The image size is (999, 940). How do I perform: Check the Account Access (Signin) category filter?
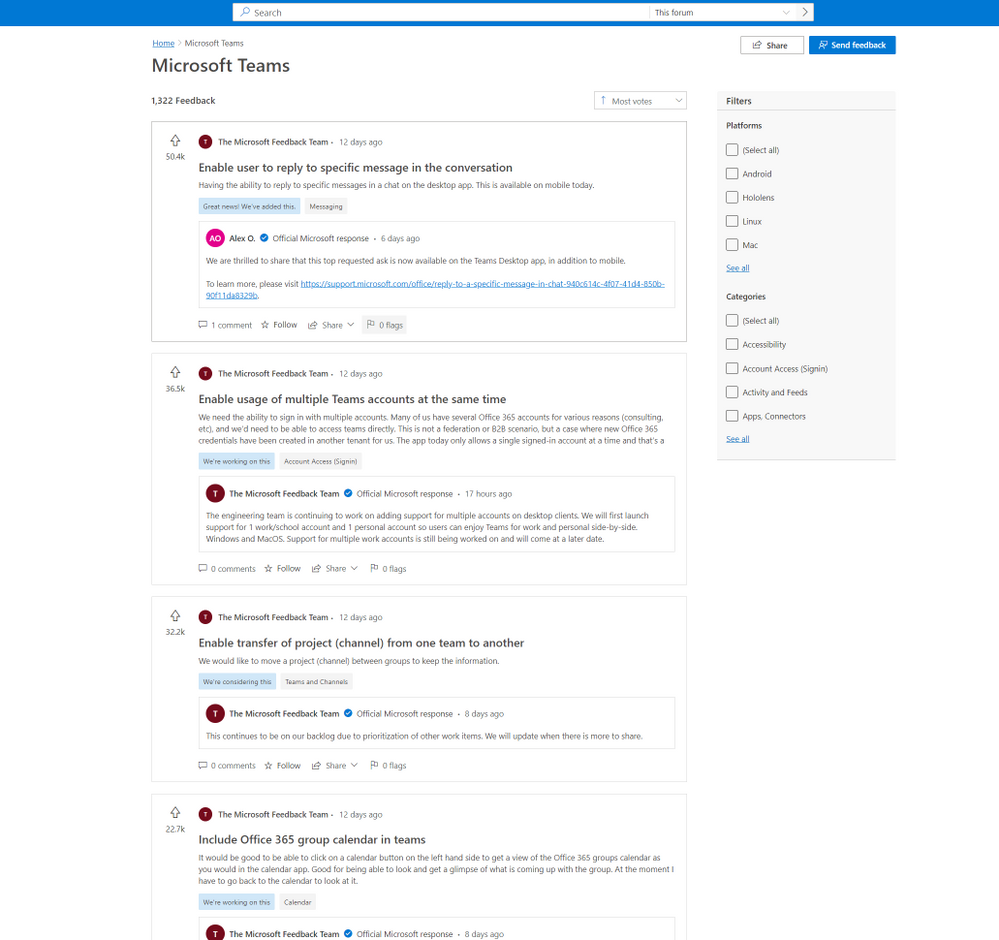click(x=732, y=368)
